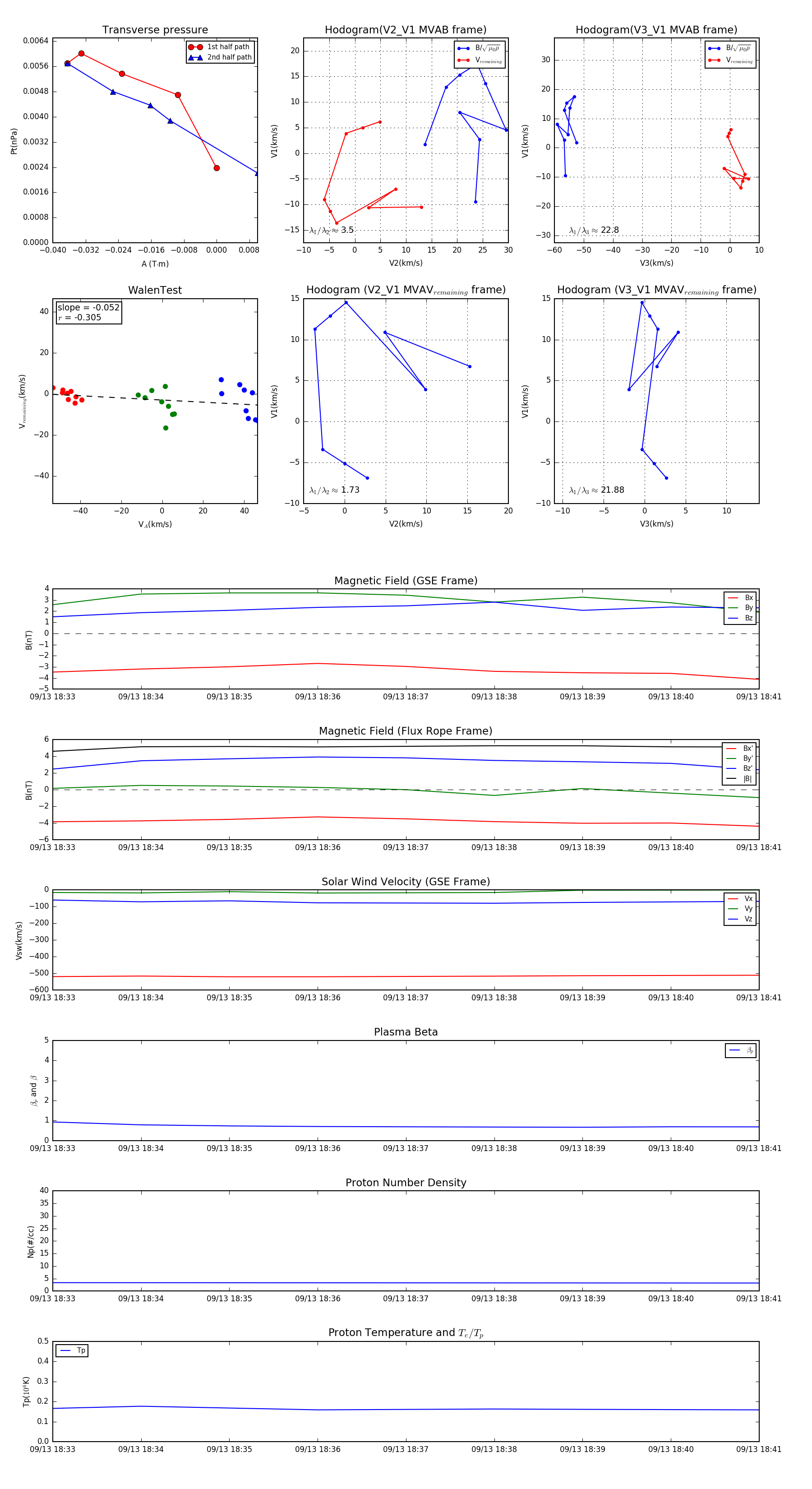The width and height of the screenshot is (812, 1489).
Task: Click the V3_V1 MVAV remaining frame hodogram title
Action: click(x=656, y=290)
